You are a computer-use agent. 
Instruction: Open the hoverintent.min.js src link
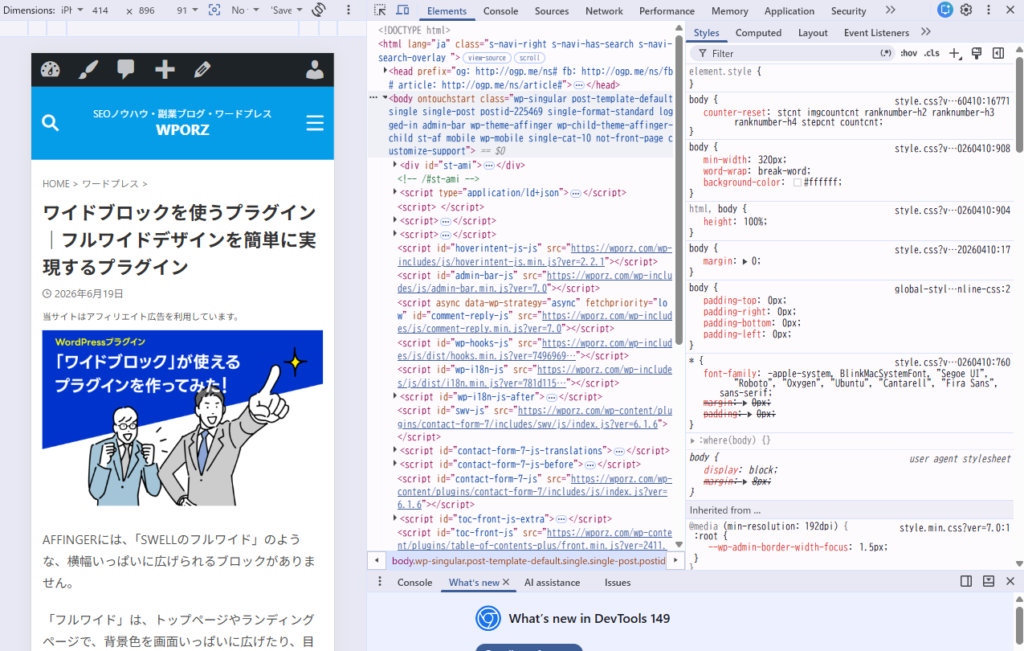coord(534,255)
